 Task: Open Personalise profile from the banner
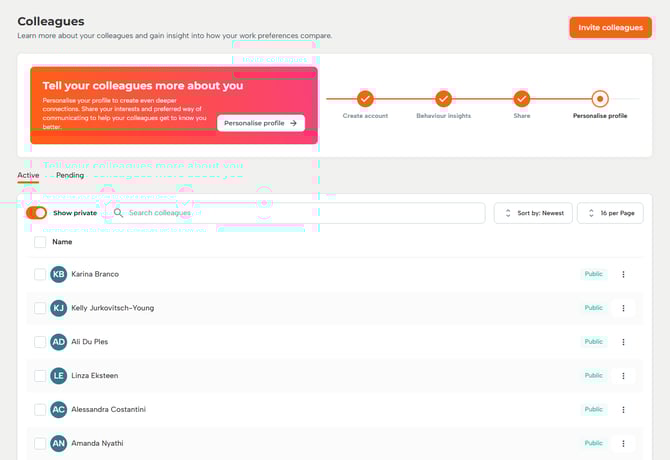tap(261, 123)
